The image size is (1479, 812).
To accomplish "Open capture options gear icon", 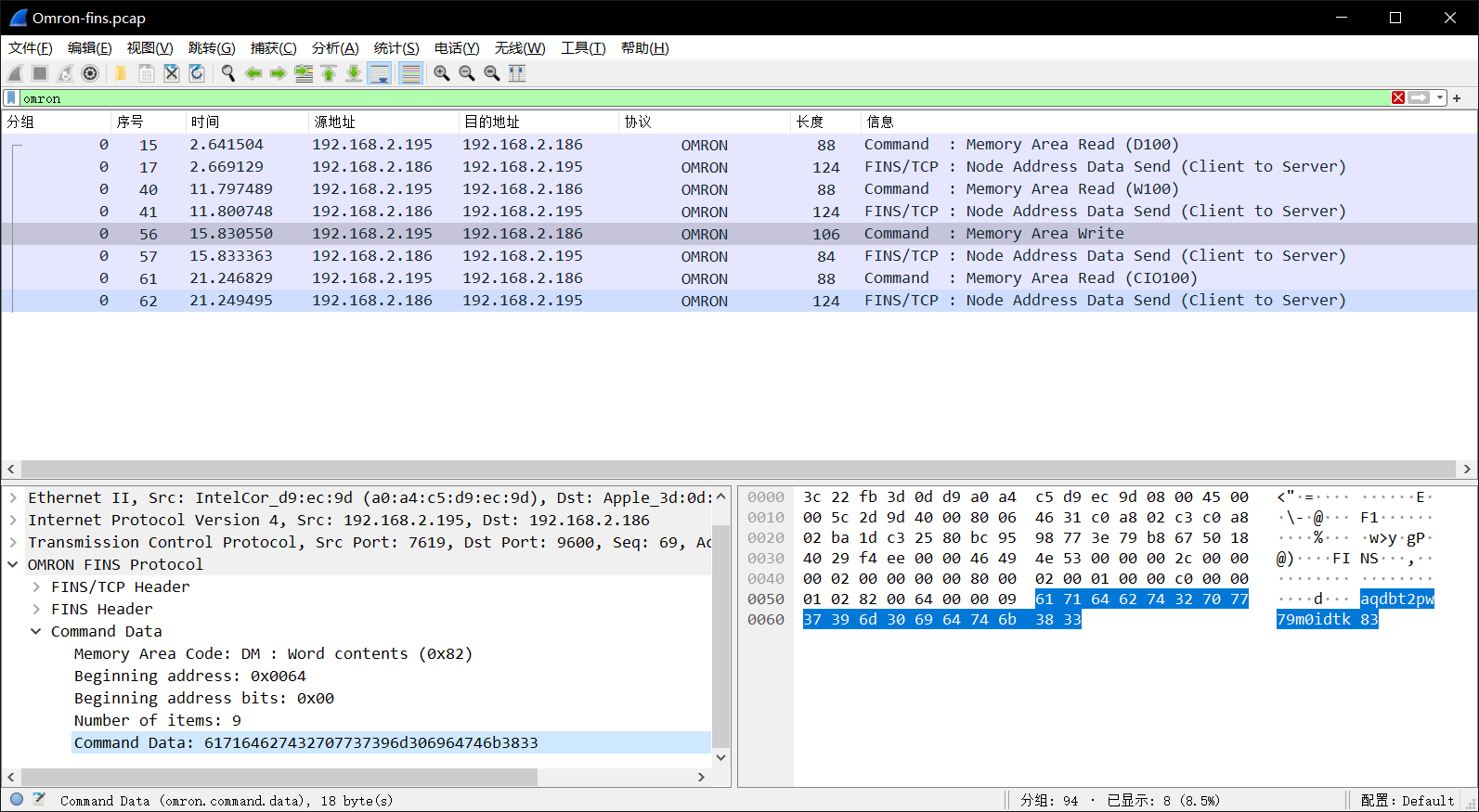I will coord(90,73).
